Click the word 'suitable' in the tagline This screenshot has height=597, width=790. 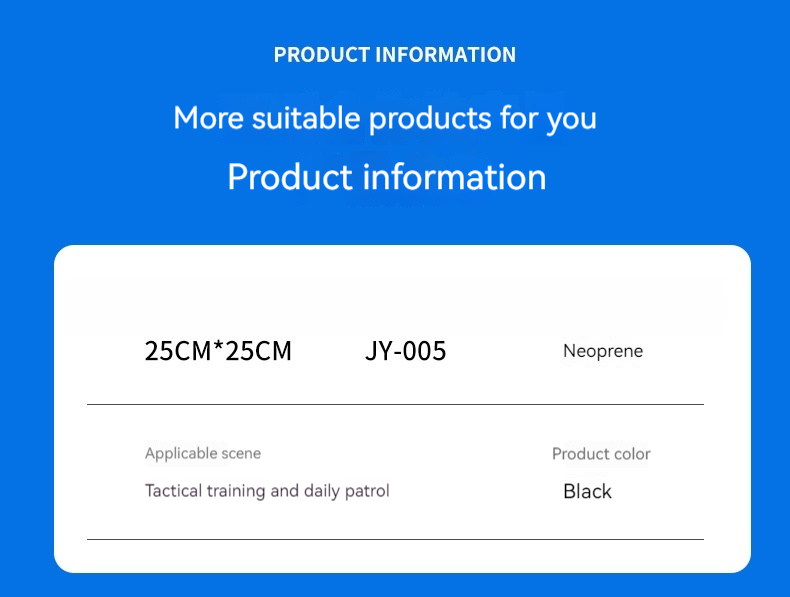coord(307,118)
